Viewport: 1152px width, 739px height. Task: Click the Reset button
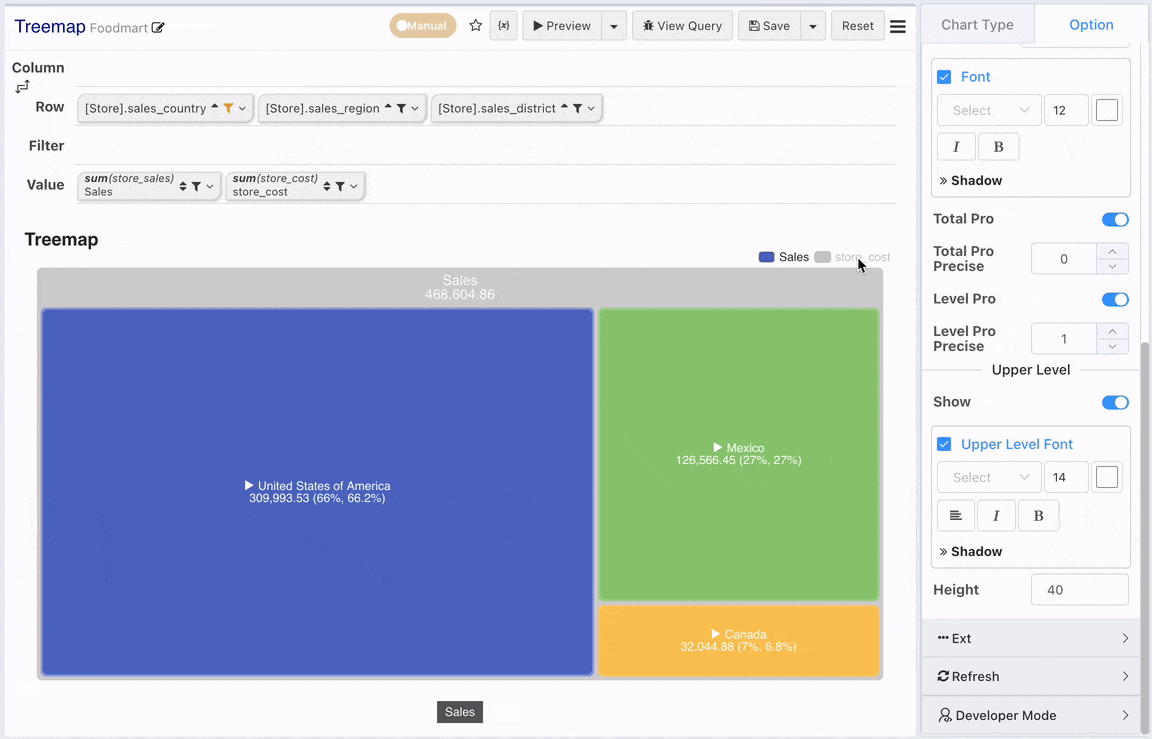tap(857, 26)
